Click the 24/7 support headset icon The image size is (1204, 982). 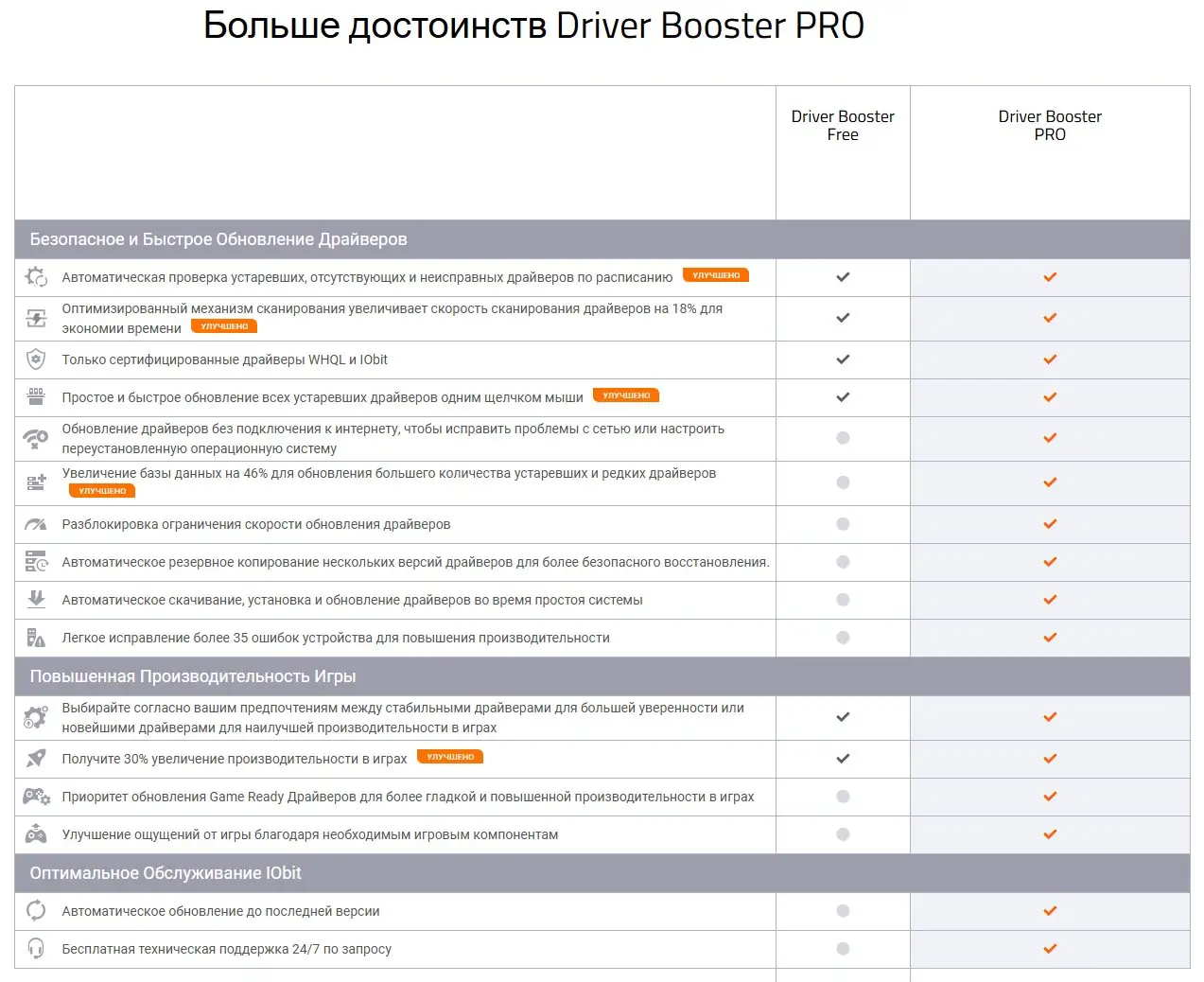pyautogui.click(x=36, y=949)
